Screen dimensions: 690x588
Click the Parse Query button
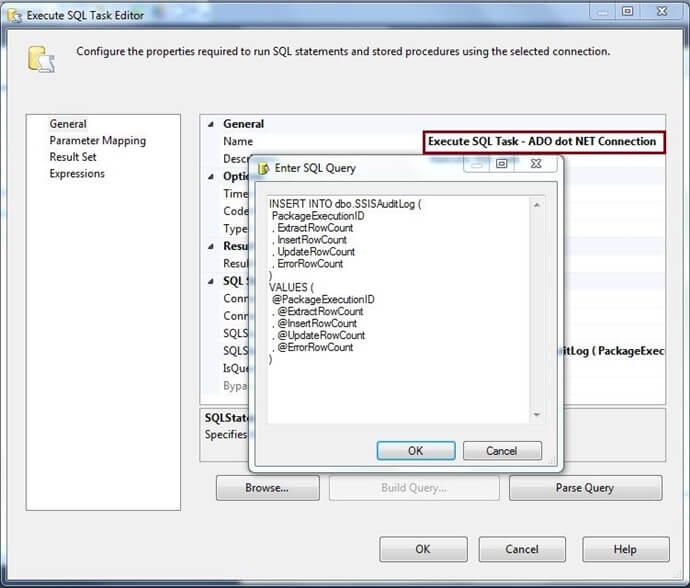tap(585, 488)
